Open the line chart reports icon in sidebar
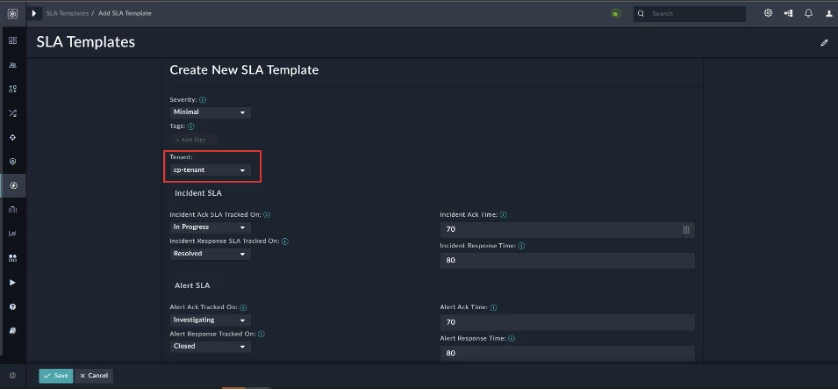This screenshot has height=390, width=838. pos(13,234)
